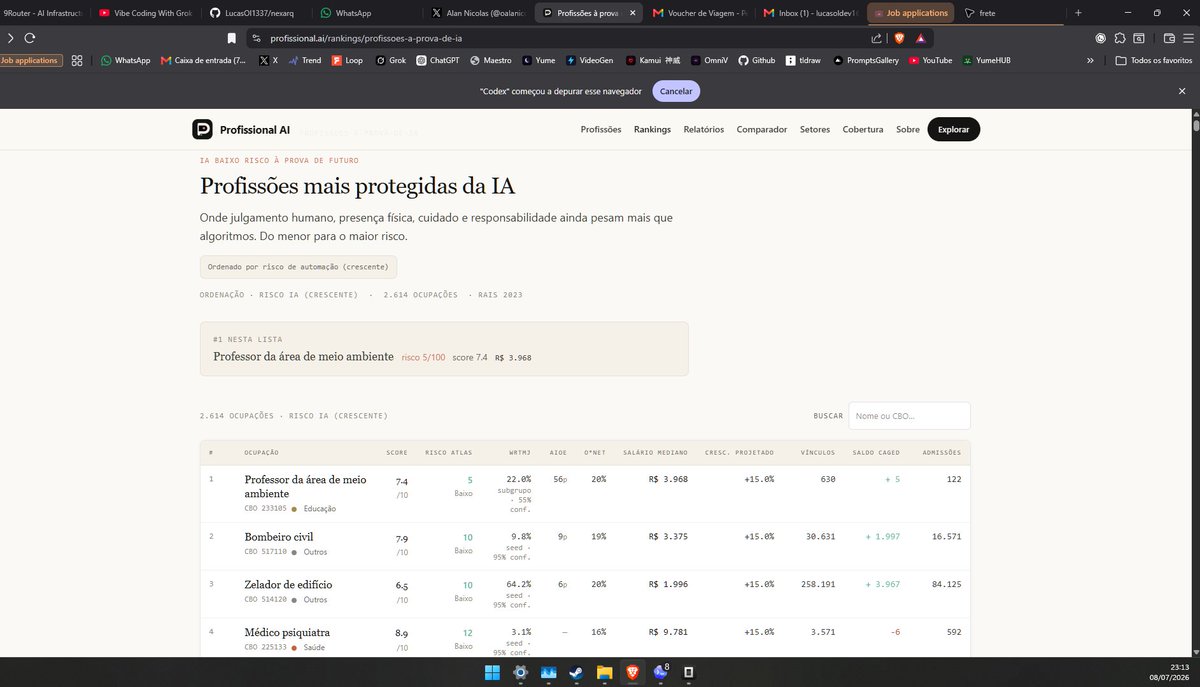Open the Settings gear in the taskbar
The height and width of the screenshot is (687, 1200).
[x=520, y=672]
